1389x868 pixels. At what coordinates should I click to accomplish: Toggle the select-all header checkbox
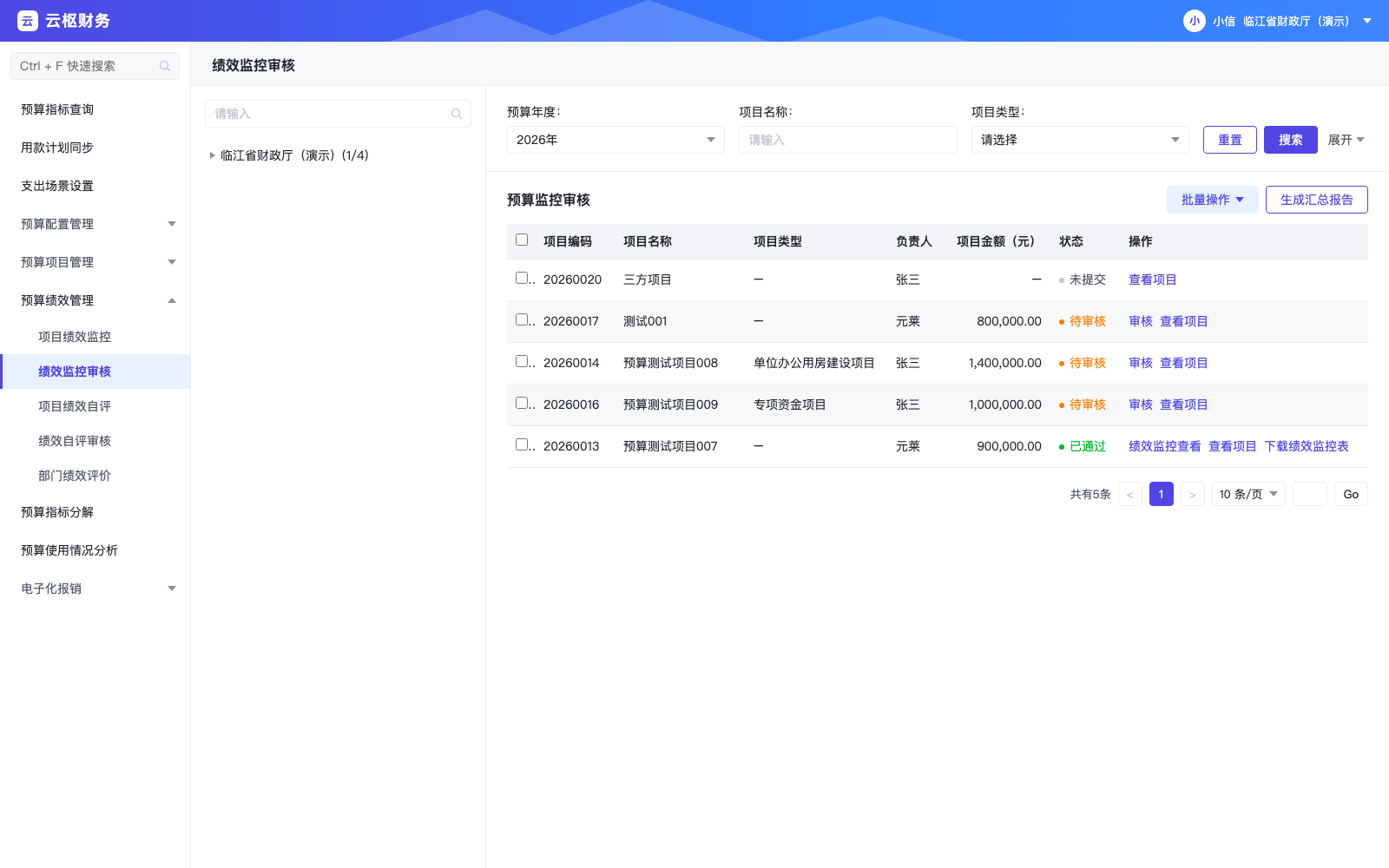tap(522, 240)
